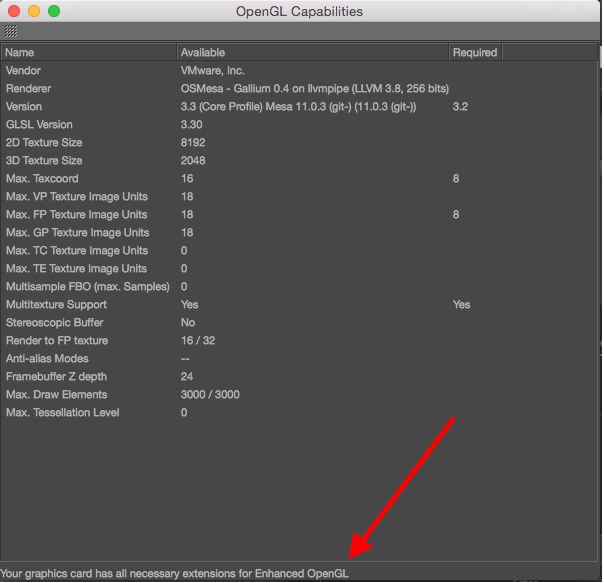Select the Version row label
Screen dimensions: 604x583
click(23, 106)
